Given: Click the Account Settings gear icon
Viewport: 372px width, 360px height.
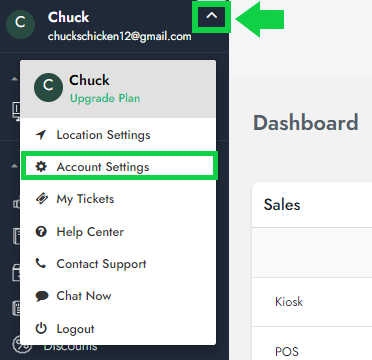Looking at the screenshot, I should (x=41, y=167).
